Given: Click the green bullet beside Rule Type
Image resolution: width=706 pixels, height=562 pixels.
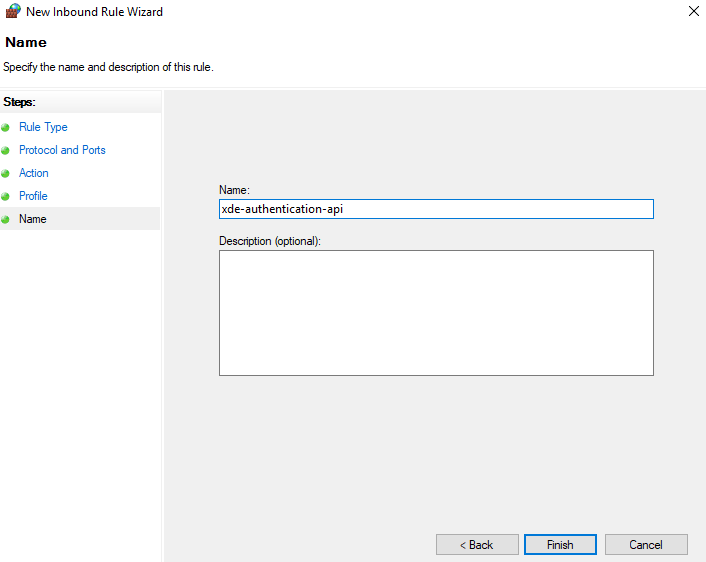Looking at the screenshot, I should pos(5,127).
